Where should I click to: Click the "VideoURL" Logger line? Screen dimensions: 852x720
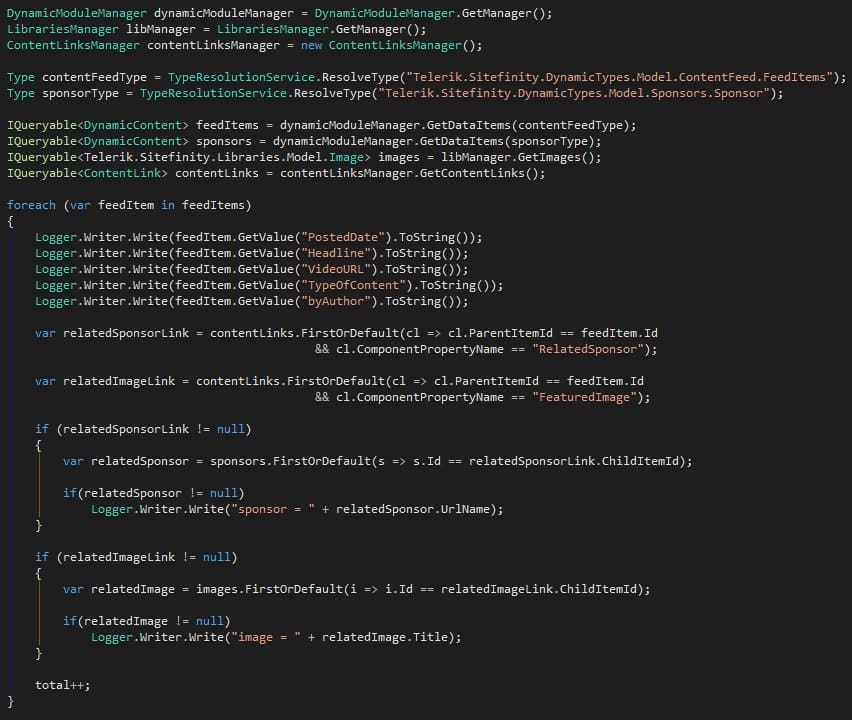click(x=252, y=270)
